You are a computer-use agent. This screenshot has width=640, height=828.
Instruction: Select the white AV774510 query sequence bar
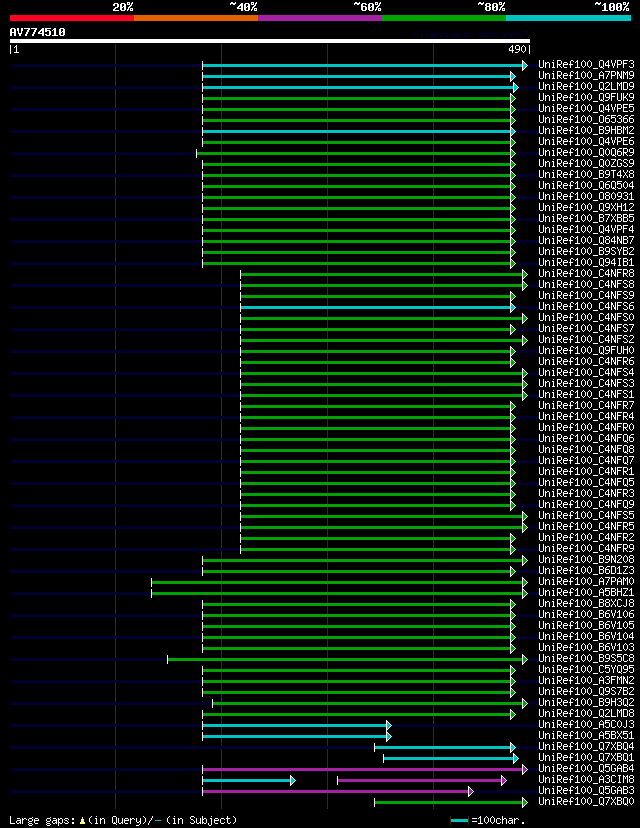[x=269, y=41]
